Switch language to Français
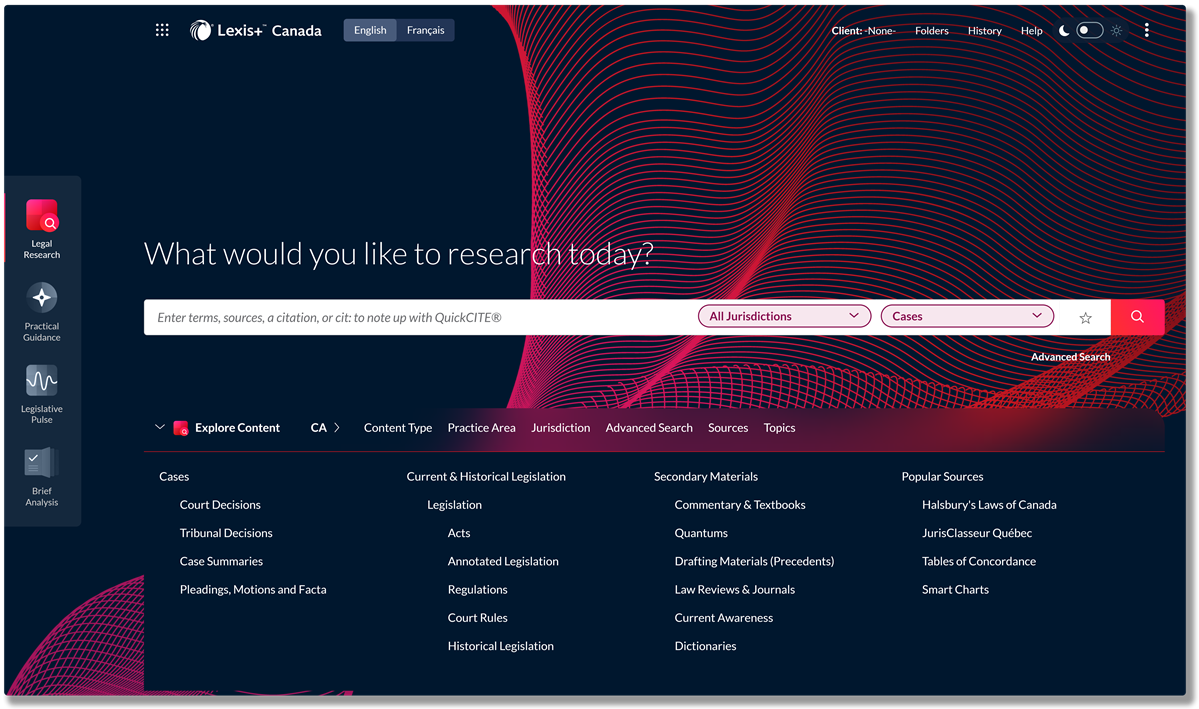The image size is (1199, 709). coord(425,30)
